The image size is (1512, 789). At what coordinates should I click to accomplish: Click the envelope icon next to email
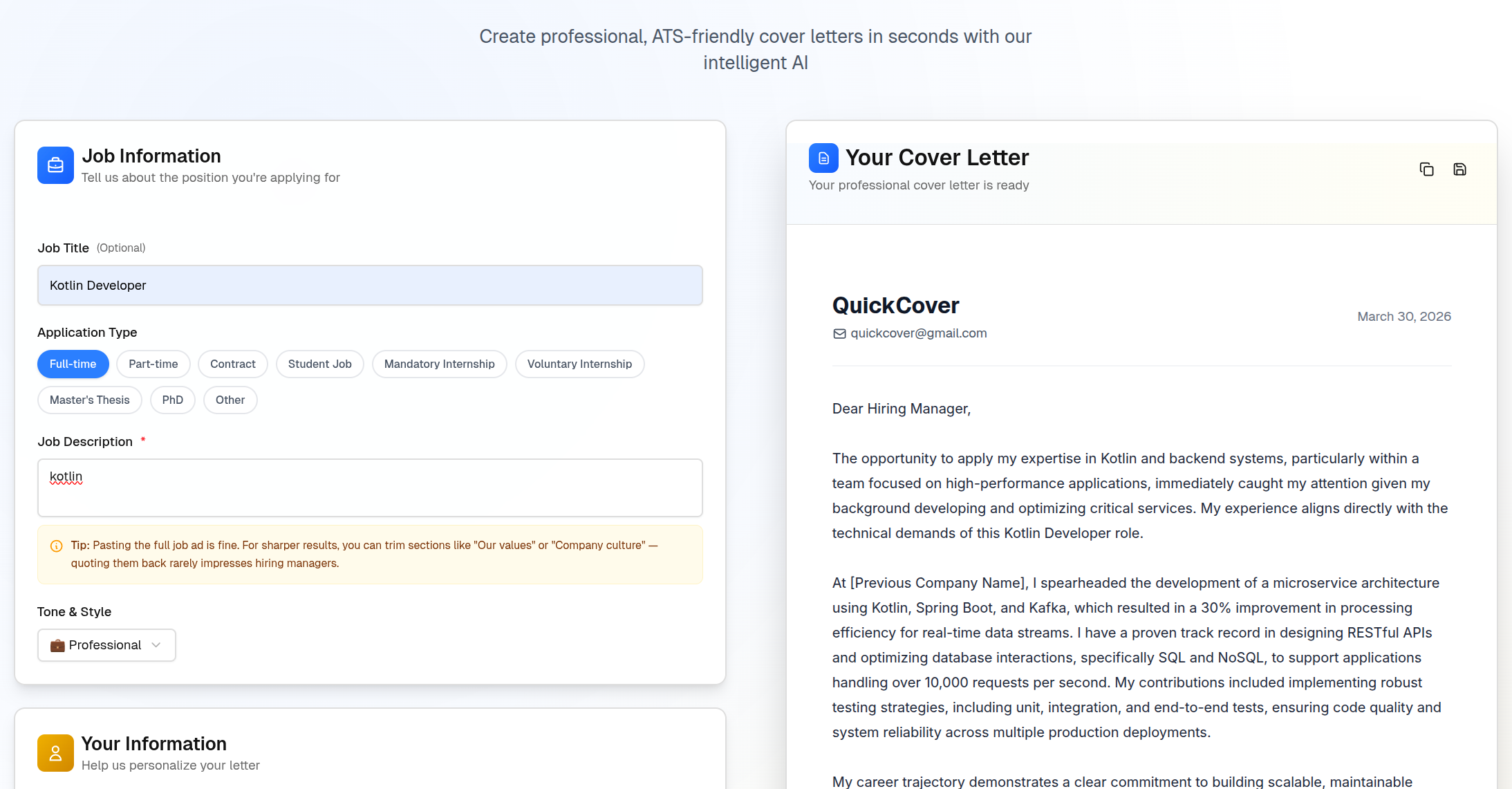839,334
